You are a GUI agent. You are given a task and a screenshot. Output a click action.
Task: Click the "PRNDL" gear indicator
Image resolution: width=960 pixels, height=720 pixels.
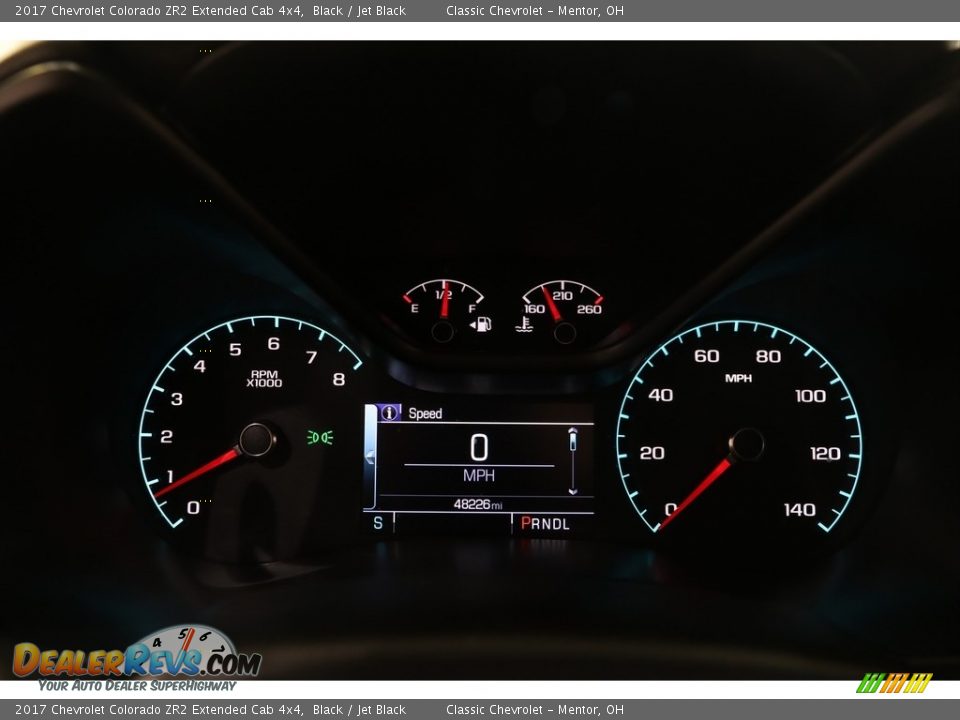tap(545, 523)
